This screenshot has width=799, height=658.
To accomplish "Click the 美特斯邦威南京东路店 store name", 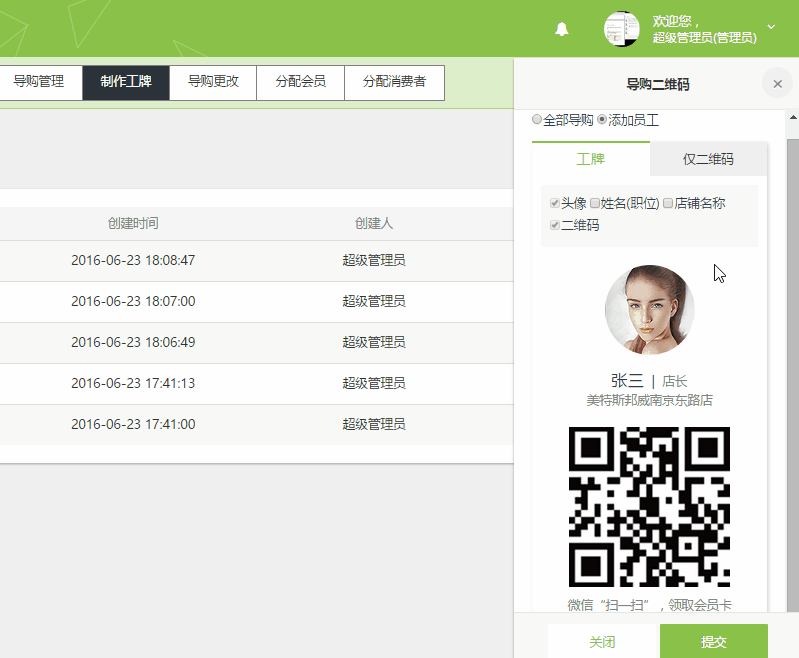I will coord(649,400).
